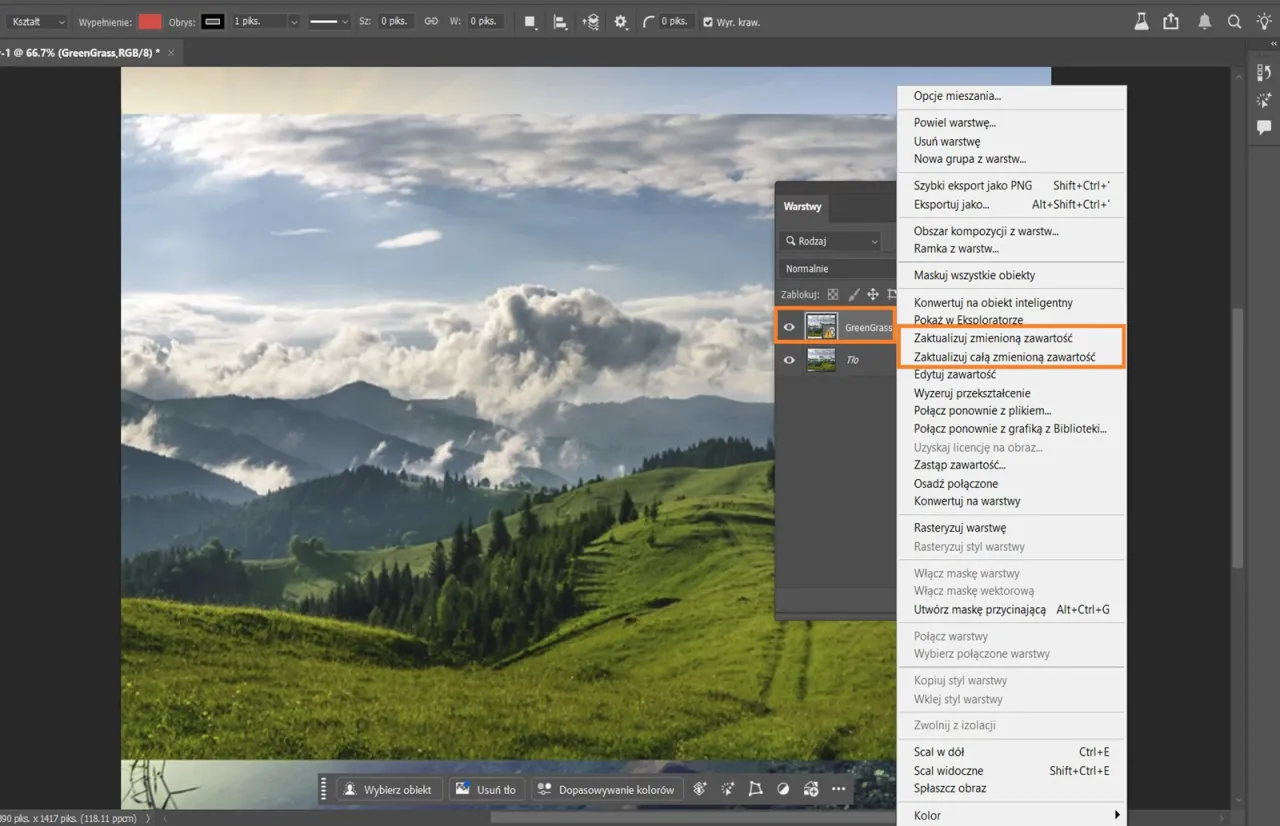Click the lock position icon in Zablokuj row
This screenshot has height=826, width=1280.
[871, 294]
